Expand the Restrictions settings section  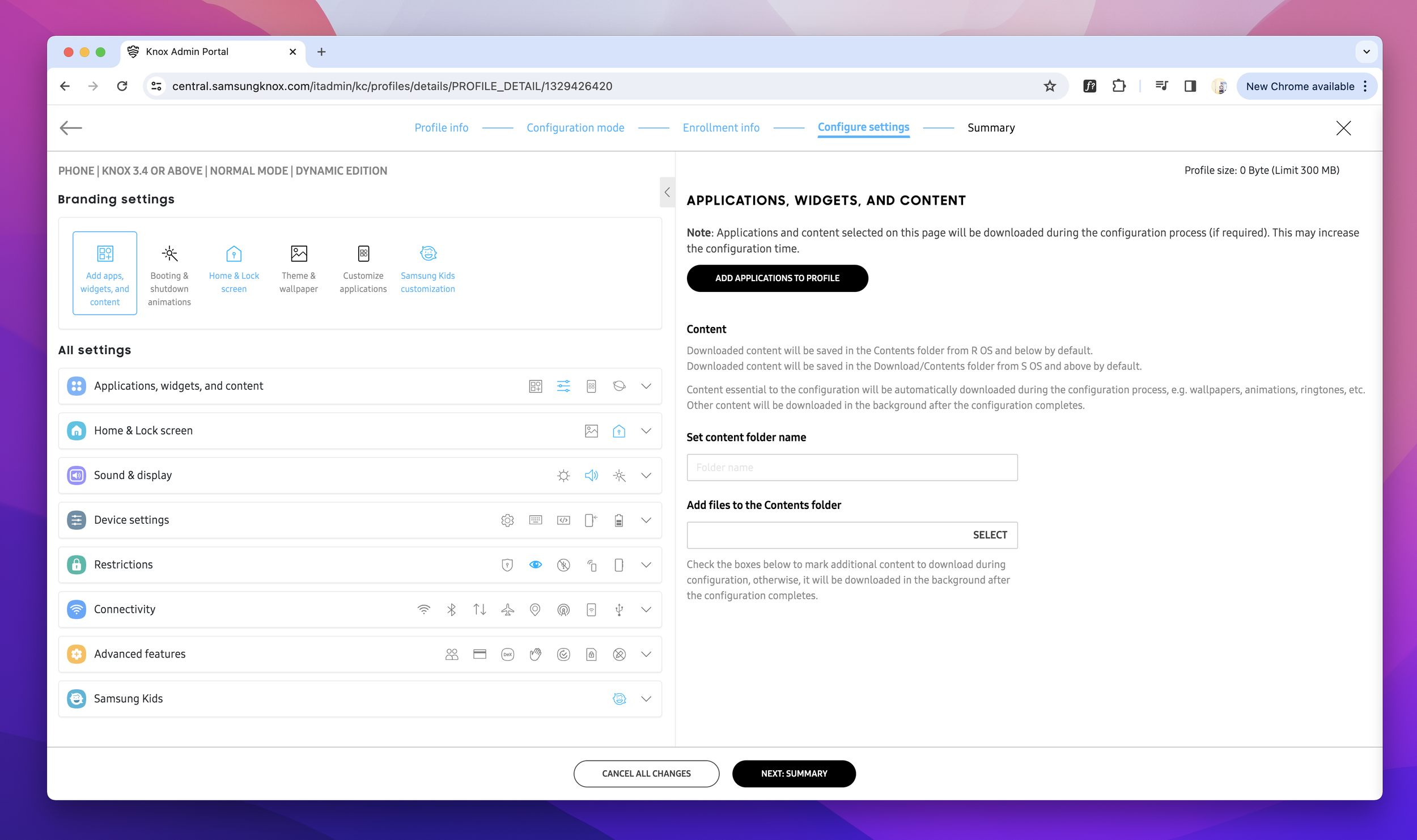click(646, 565)
